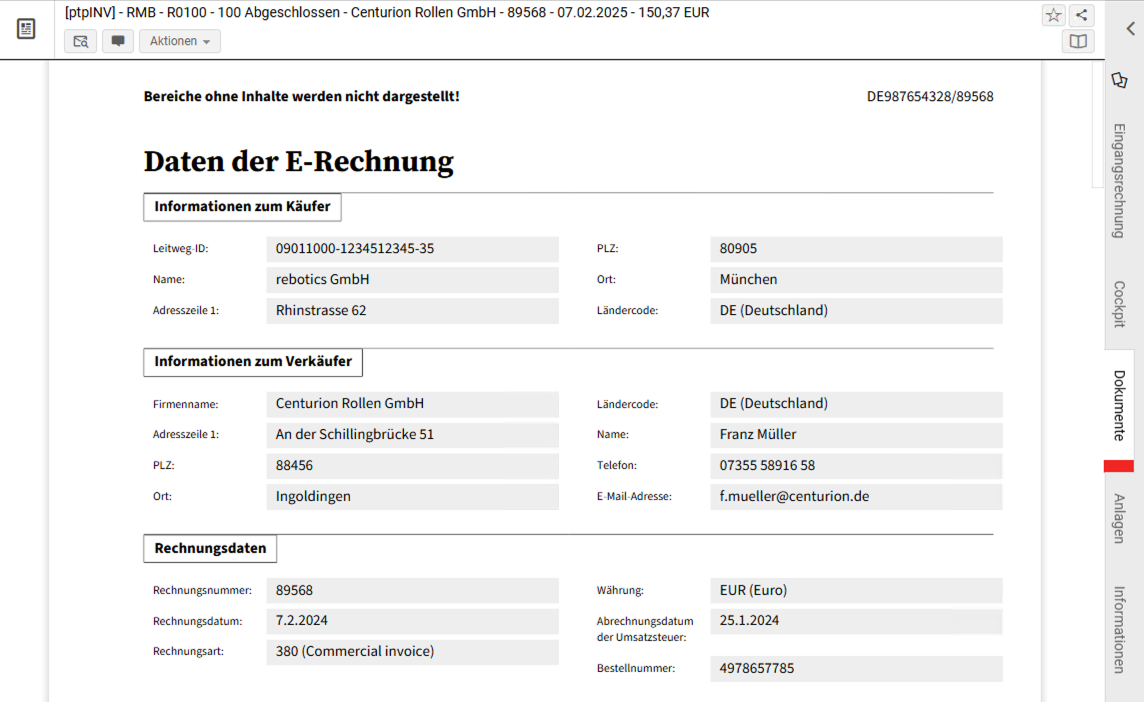
Task: Click the Rechnungsnummer value 89568
Action: pos(412,590)
